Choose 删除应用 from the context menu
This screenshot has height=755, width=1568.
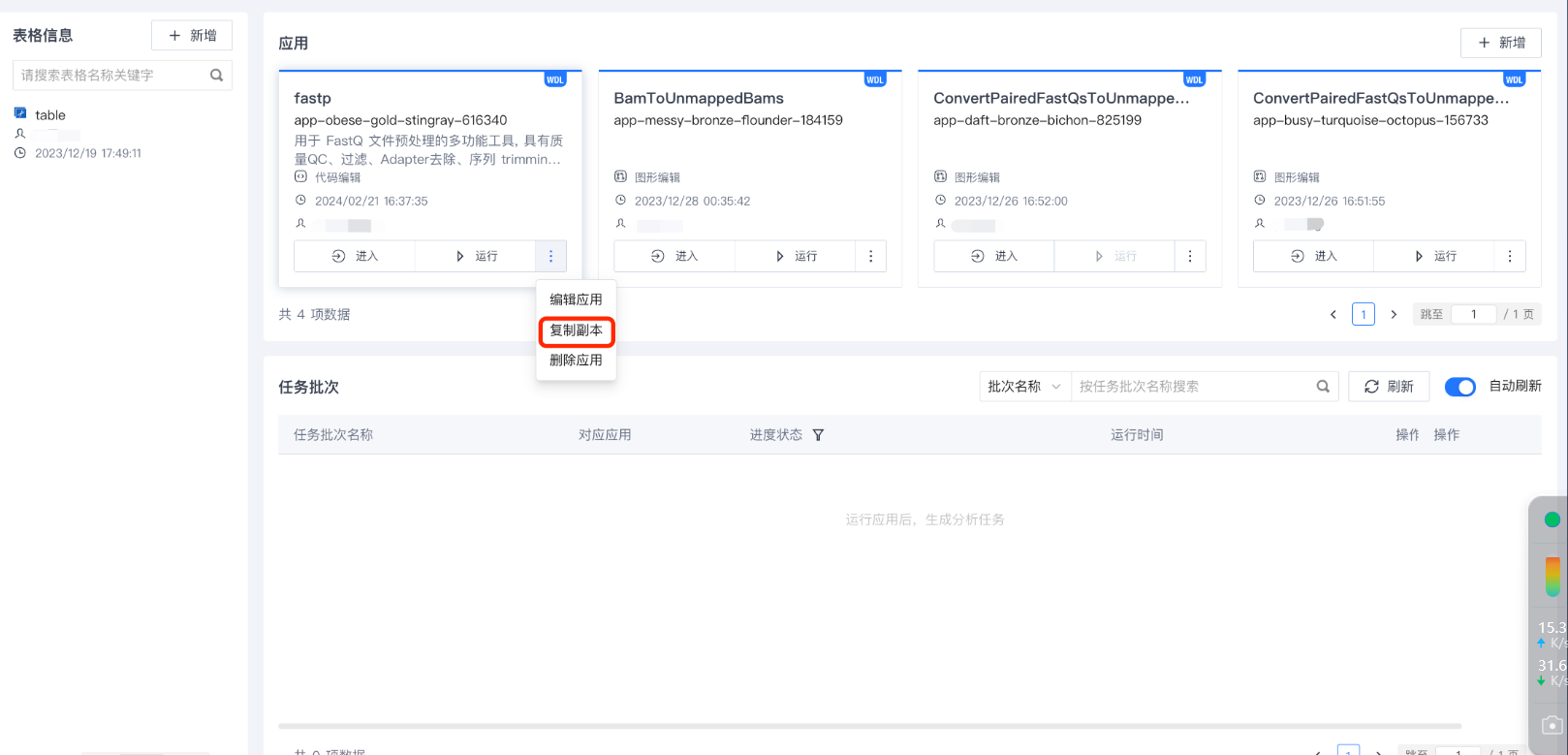coord(577,361)
